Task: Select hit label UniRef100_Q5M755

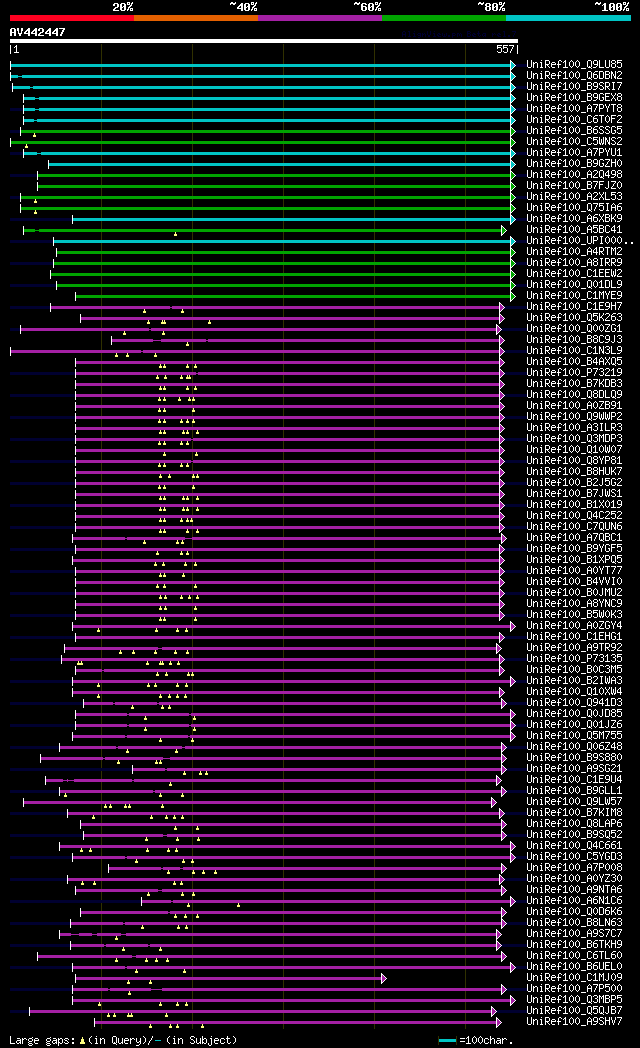Action: tap(574, 736)
